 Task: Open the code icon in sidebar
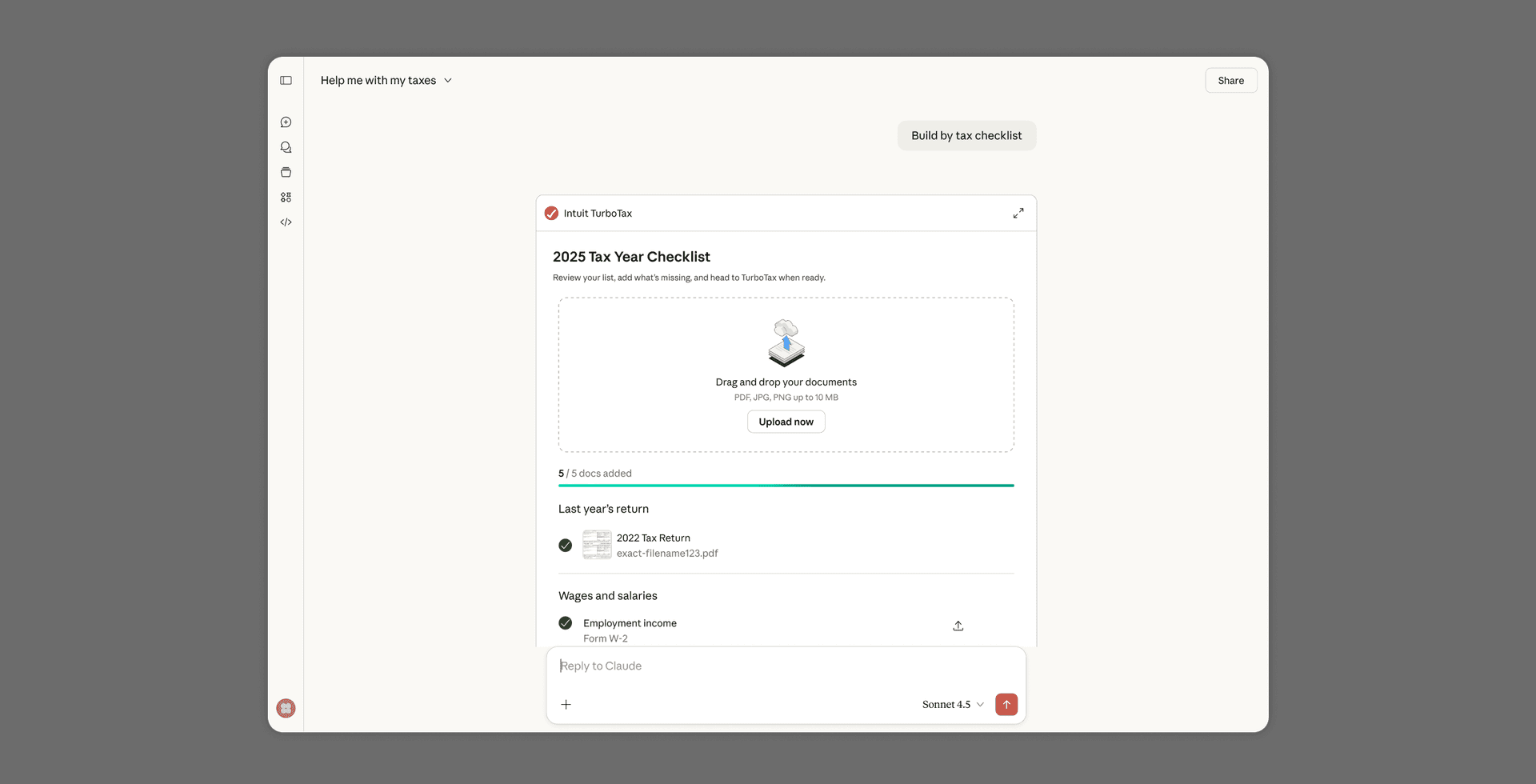pyautogui.click(x=286, y=222)
